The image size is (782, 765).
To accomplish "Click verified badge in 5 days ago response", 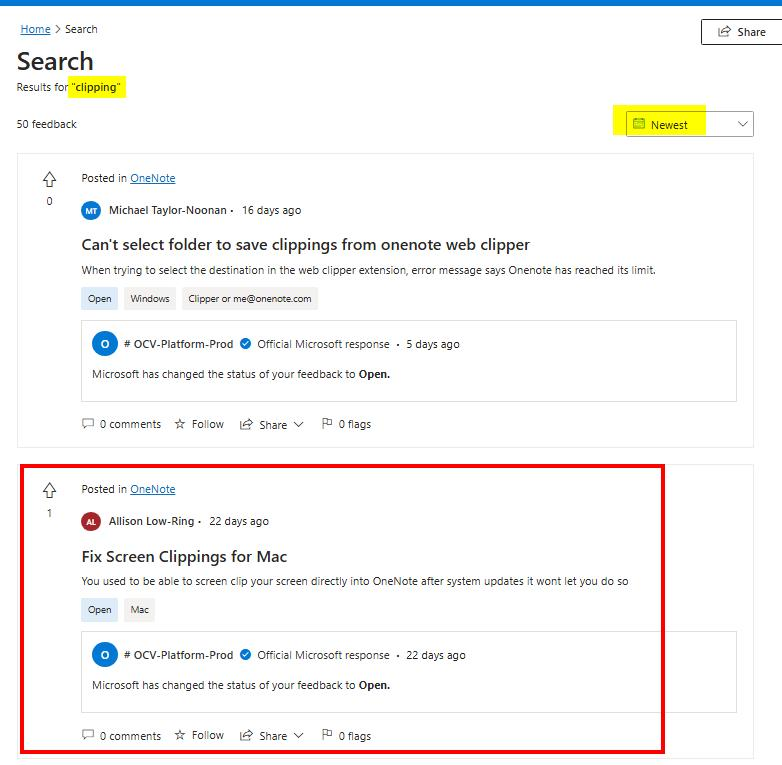I will click(x=245, y=344).
